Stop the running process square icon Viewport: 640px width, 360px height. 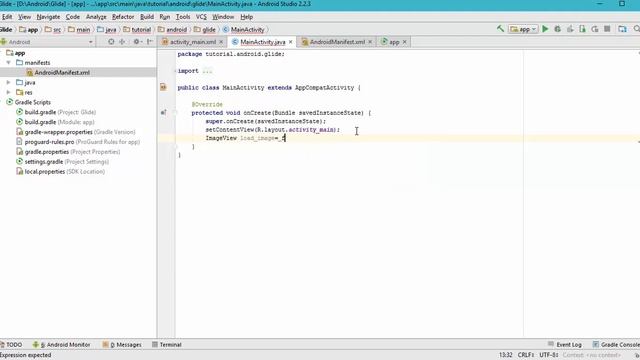607,29
